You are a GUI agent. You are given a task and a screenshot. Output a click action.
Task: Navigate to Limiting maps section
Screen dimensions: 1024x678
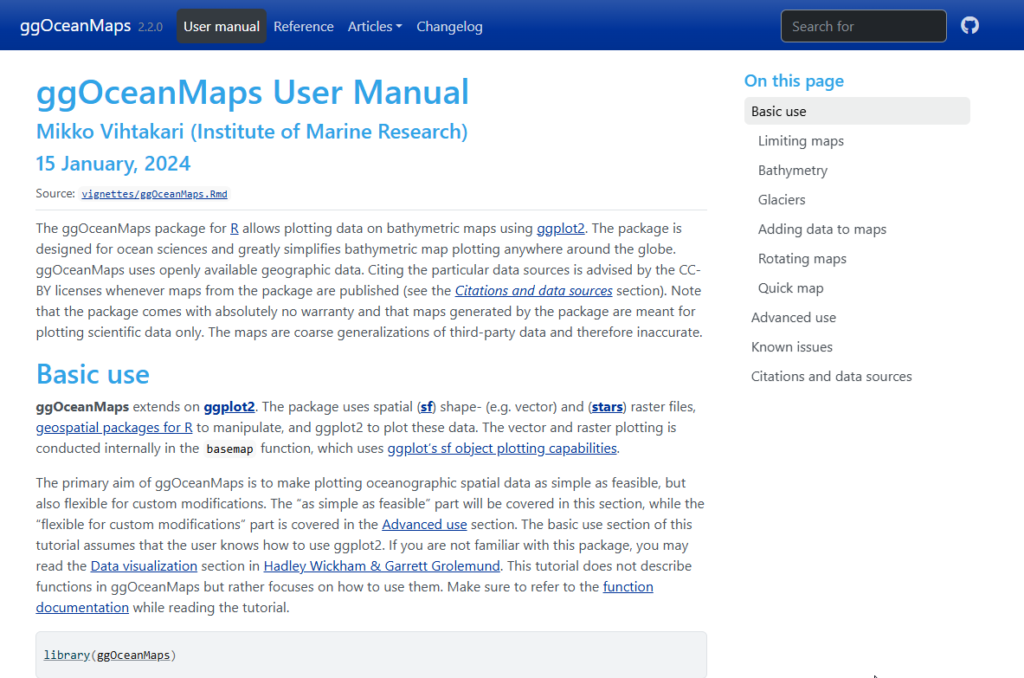coord(800,141)
